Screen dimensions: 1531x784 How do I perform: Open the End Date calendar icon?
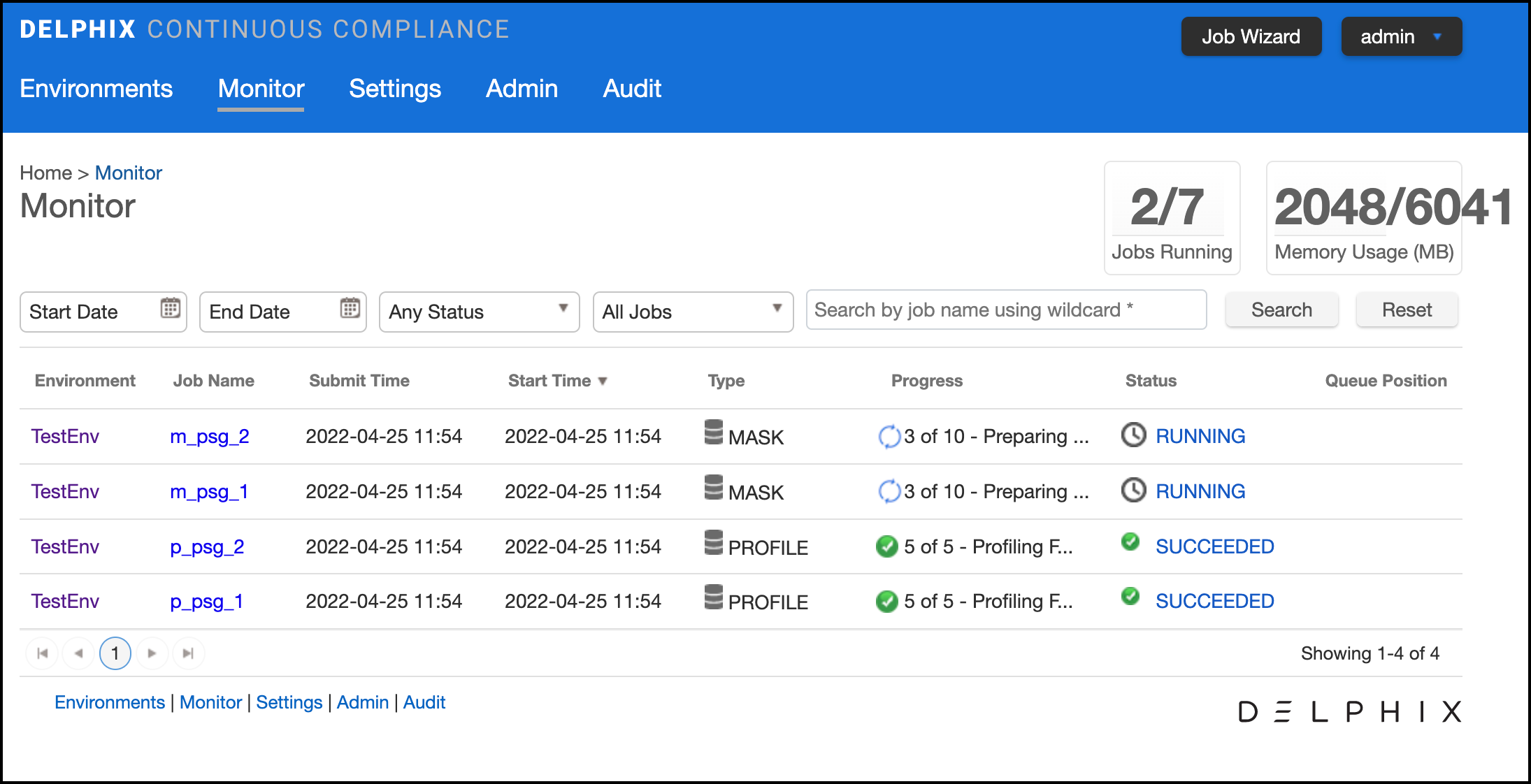click(350, 308)
